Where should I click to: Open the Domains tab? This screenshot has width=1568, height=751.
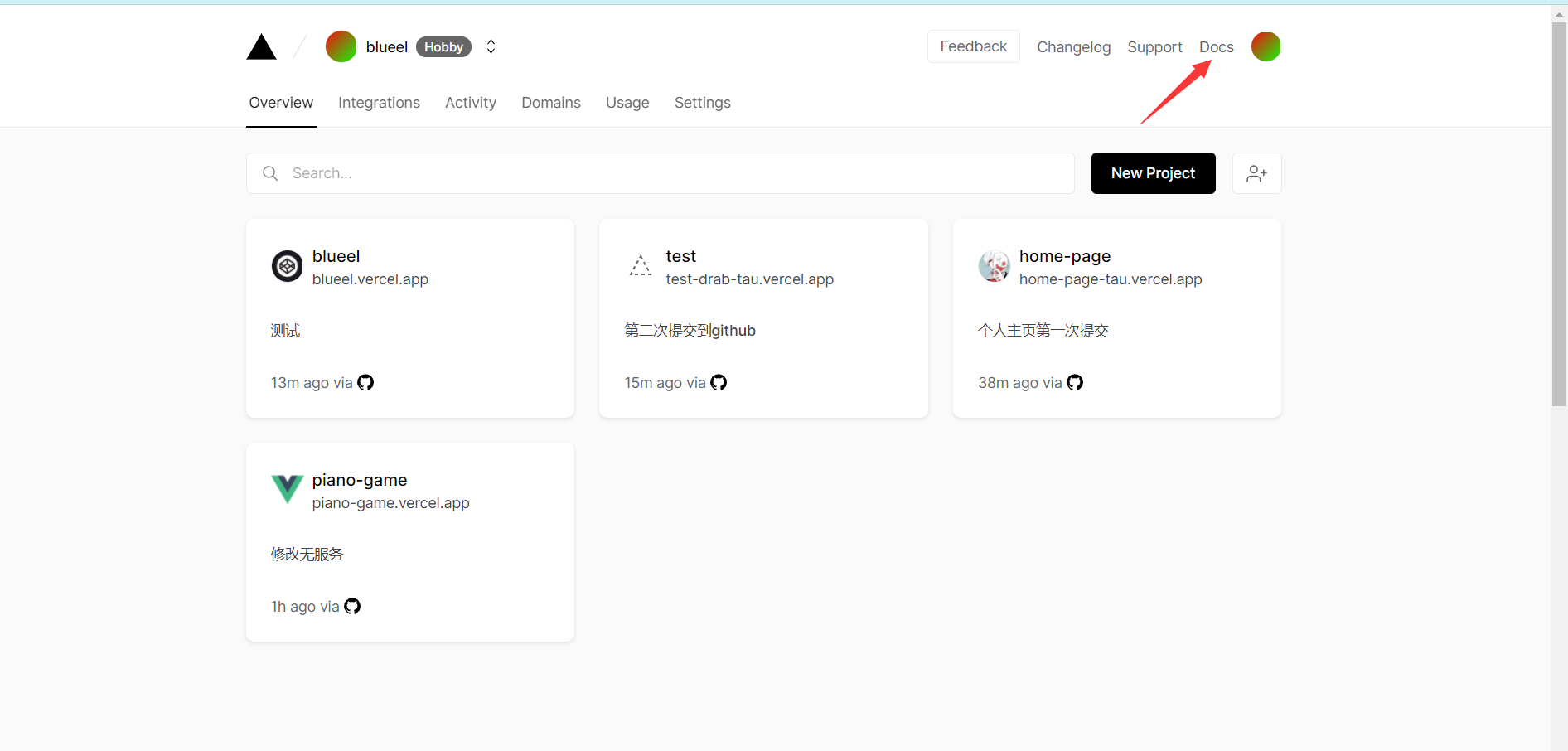pyautogui.click(x=551, y=103)
